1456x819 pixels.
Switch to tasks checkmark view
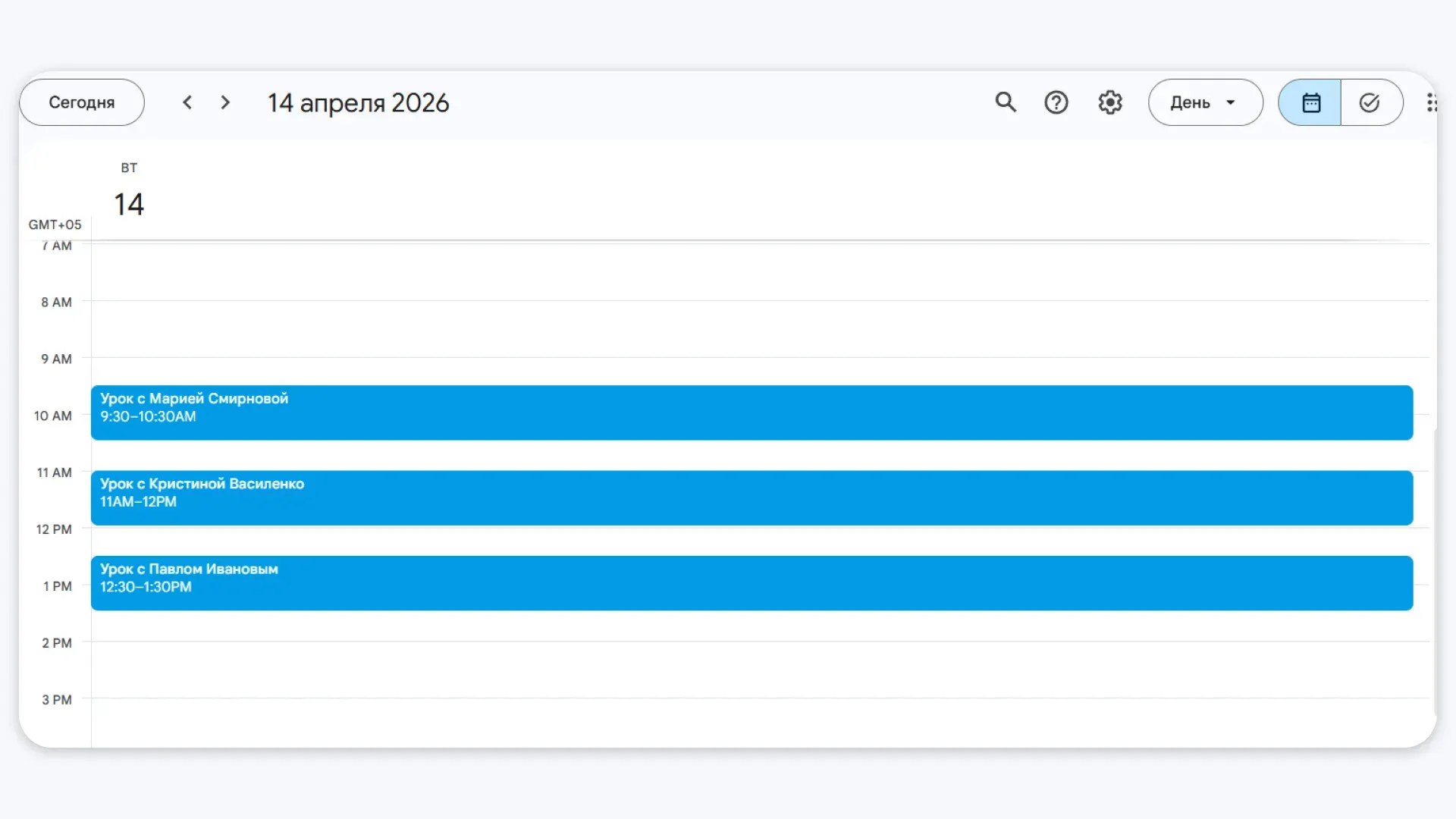pyautogui.click(x=1370, y=102)
